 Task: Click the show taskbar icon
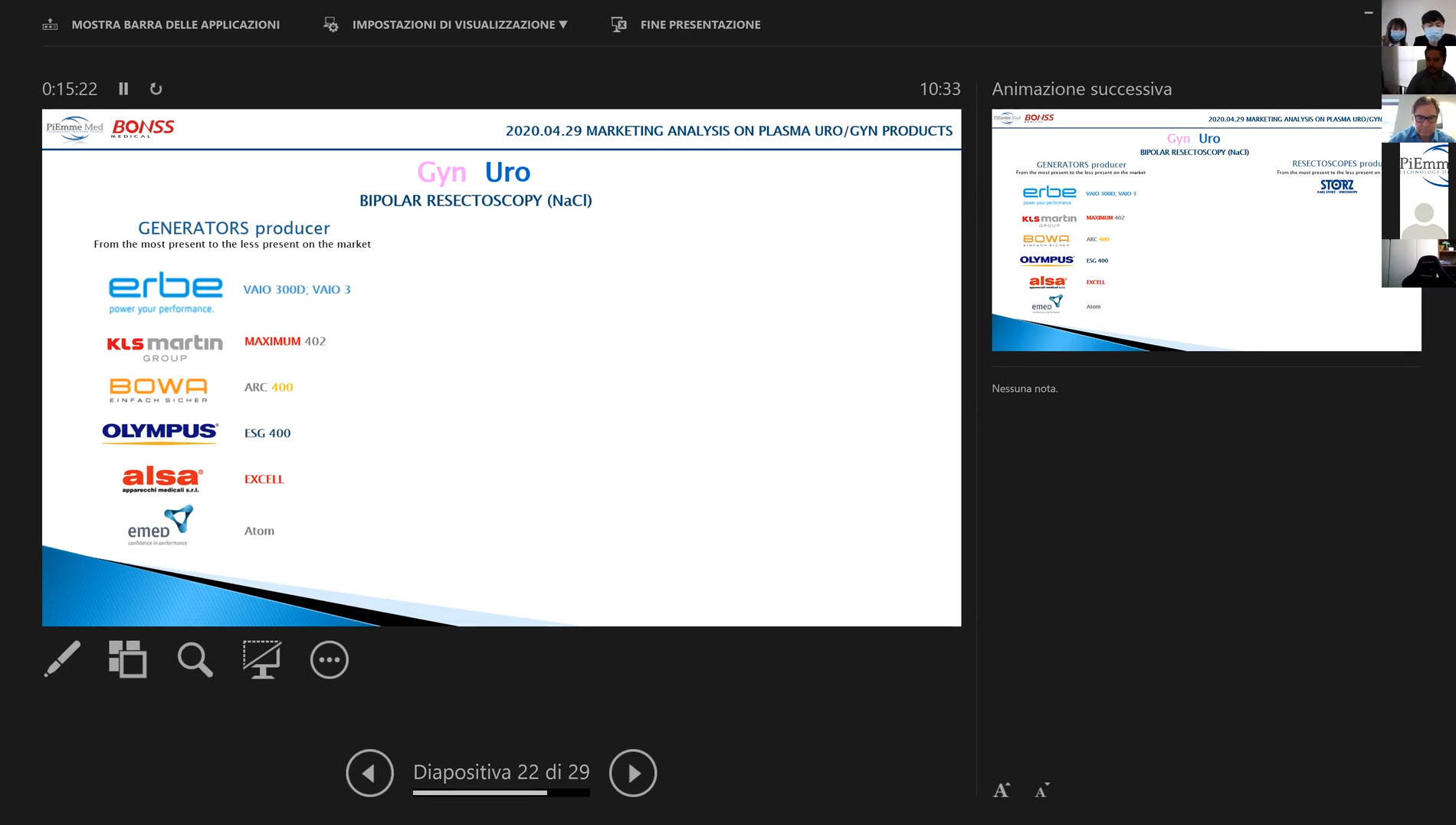click(x=50, y=25)
